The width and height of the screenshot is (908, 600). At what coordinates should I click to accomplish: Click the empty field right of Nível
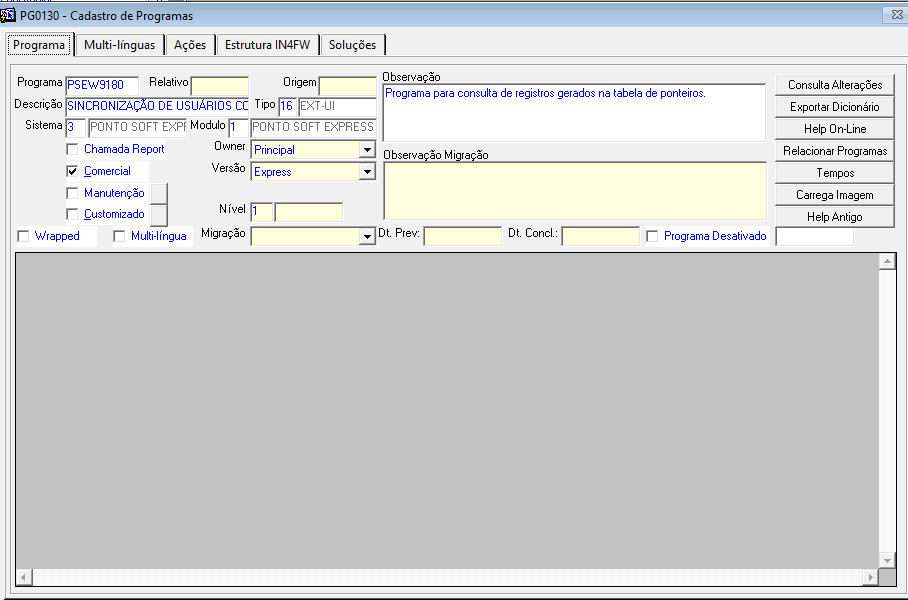(x=309, y=211)
